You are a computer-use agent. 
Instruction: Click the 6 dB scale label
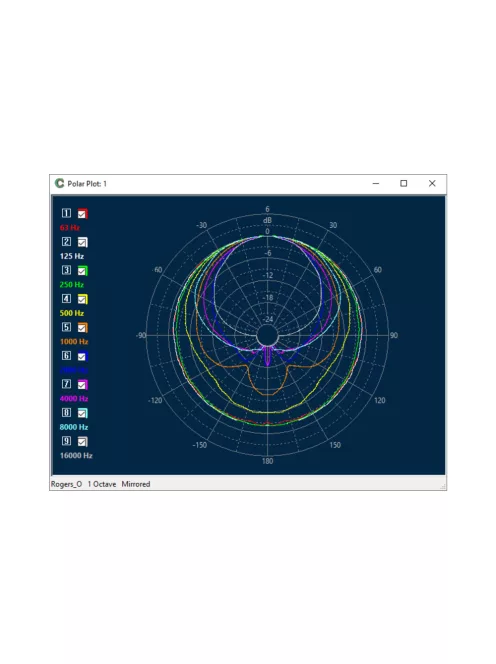267,209
